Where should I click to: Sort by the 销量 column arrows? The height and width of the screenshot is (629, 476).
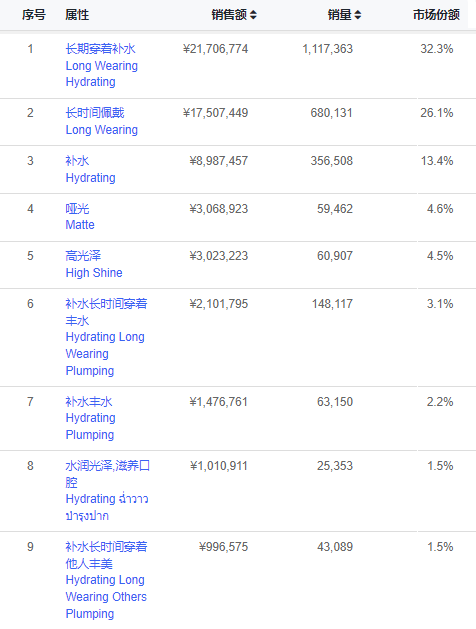tap(358, 15)
